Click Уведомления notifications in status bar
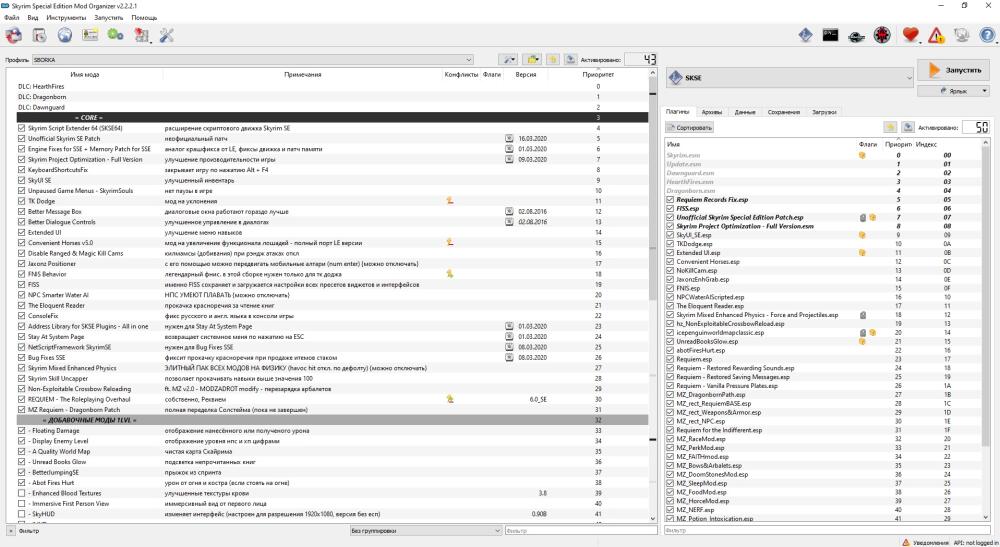1000x547 pixels. (x=925, y=542)
